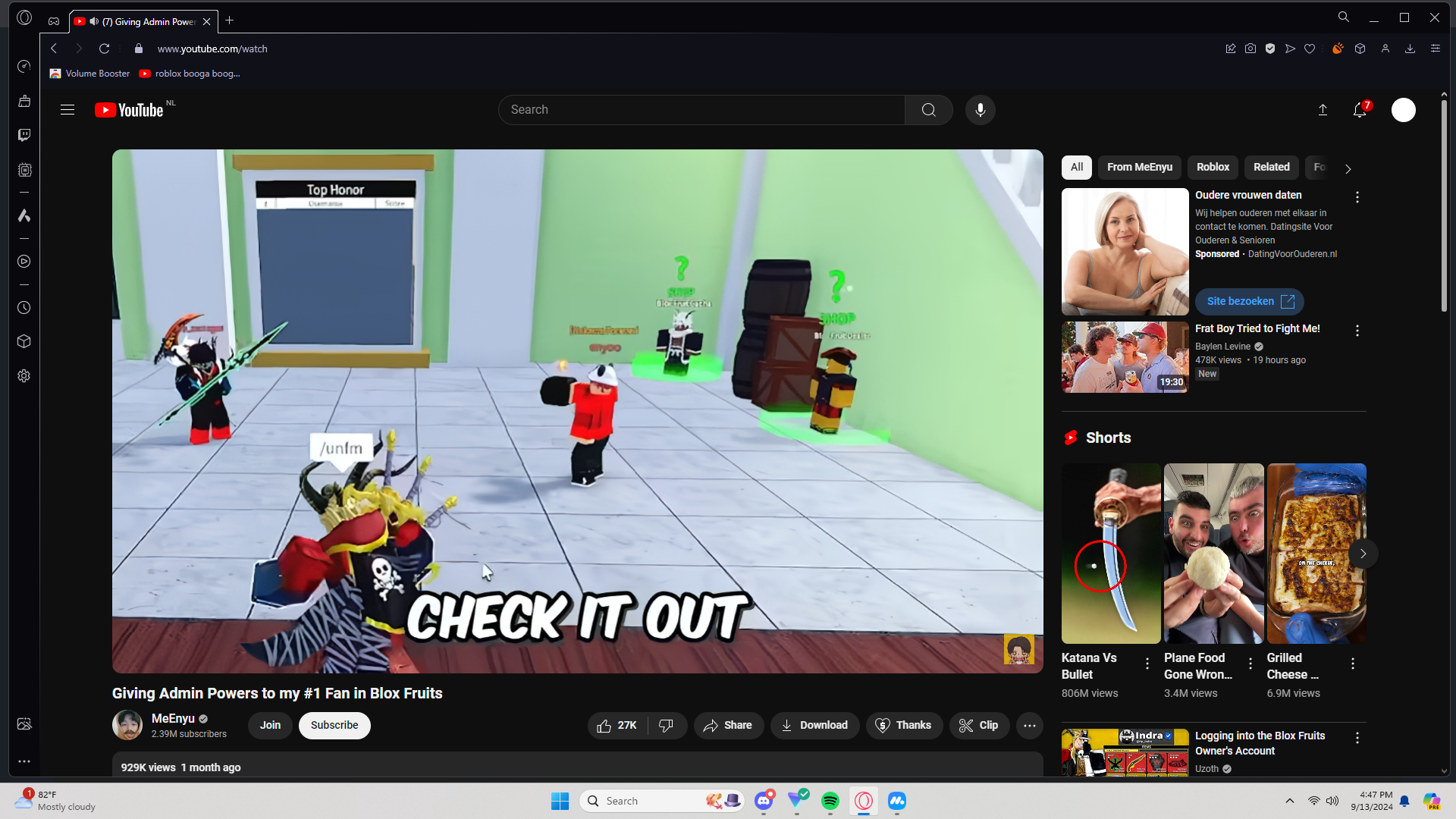Open Twitch in the Opera sidebar
This screenshot has height=819, width=1456.
pyautogui.click(x=24, y=135)
